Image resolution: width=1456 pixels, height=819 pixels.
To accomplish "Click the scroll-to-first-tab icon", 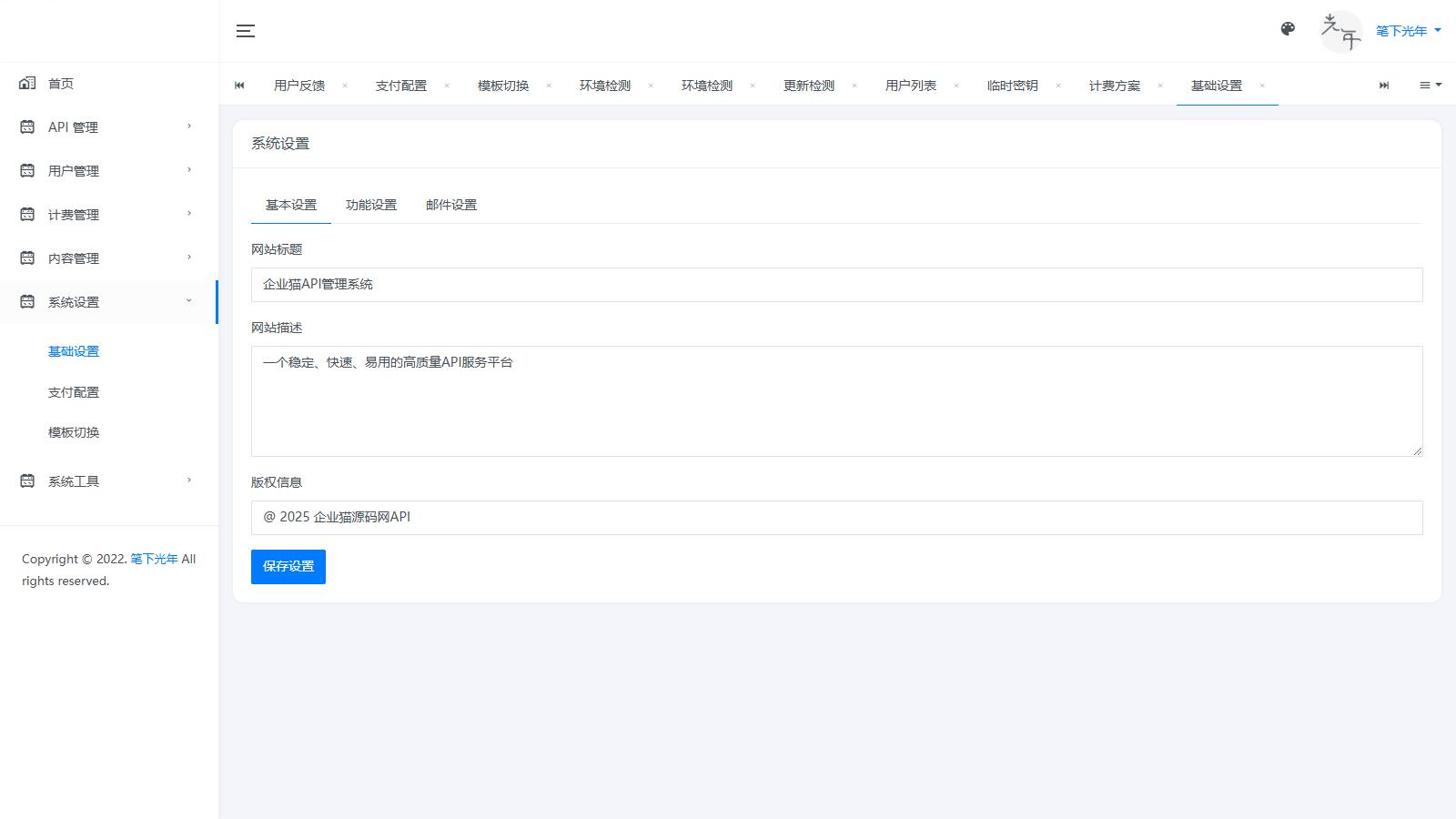I will [x=239, y=85].
